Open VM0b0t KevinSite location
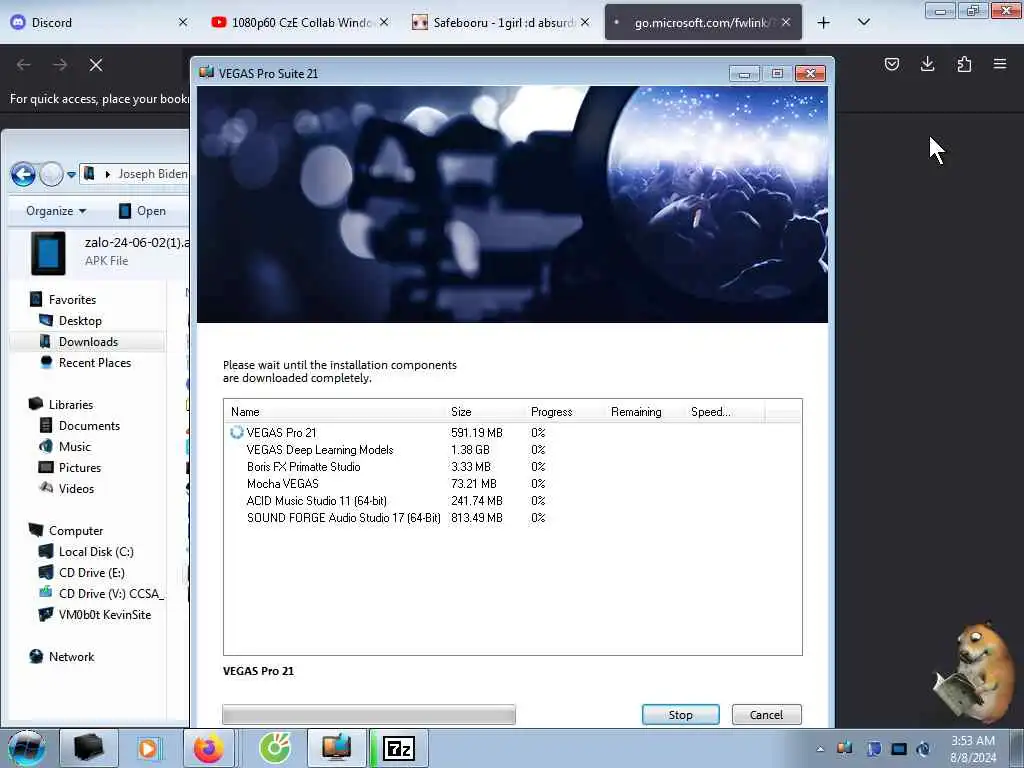The width and height of the screenshot is (1024, 768). click(95, 615)
